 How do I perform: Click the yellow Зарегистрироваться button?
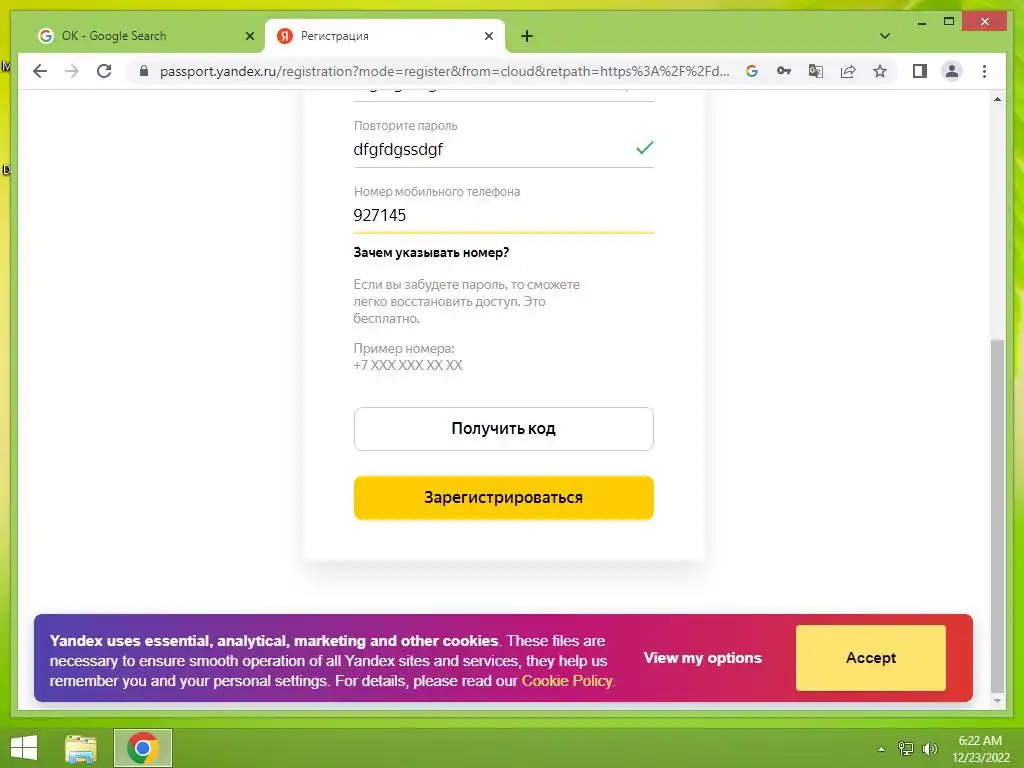click(x=504, y=498)
